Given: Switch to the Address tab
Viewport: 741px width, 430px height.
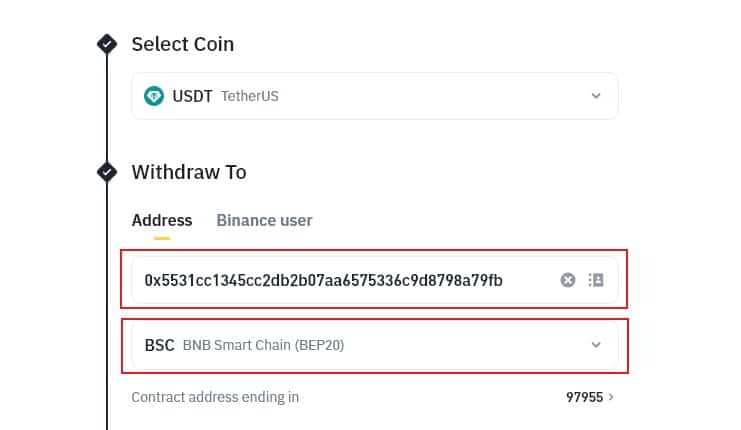Looking at the screenshot, I should coord(161,220).
